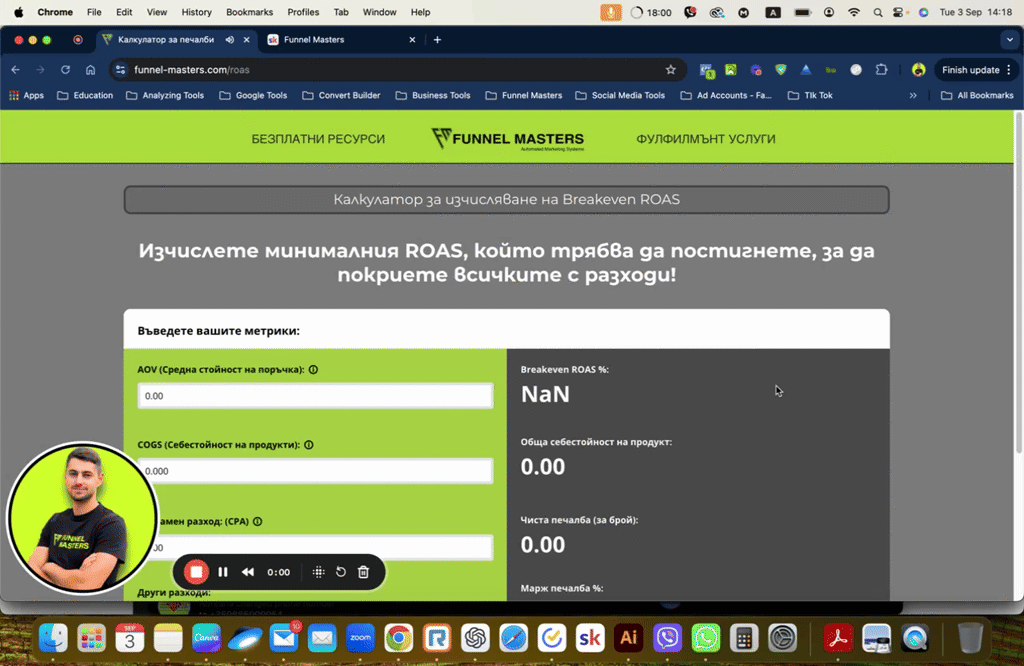
Task: Restart the recording with circular arrow icon
Action: click(x=341, y=572)
